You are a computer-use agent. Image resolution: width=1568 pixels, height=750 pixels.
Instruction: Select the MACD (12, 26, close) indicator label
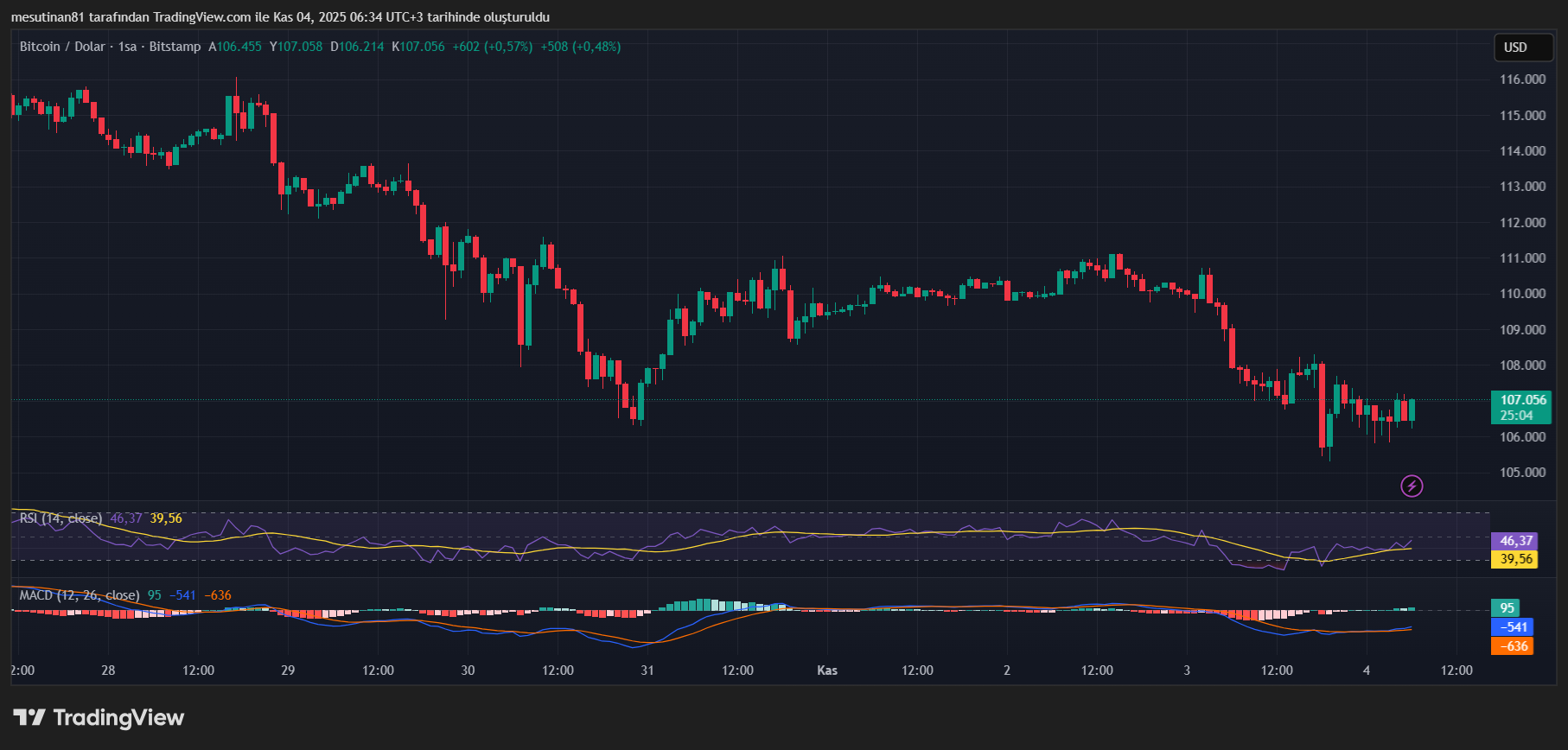point(79,595)
